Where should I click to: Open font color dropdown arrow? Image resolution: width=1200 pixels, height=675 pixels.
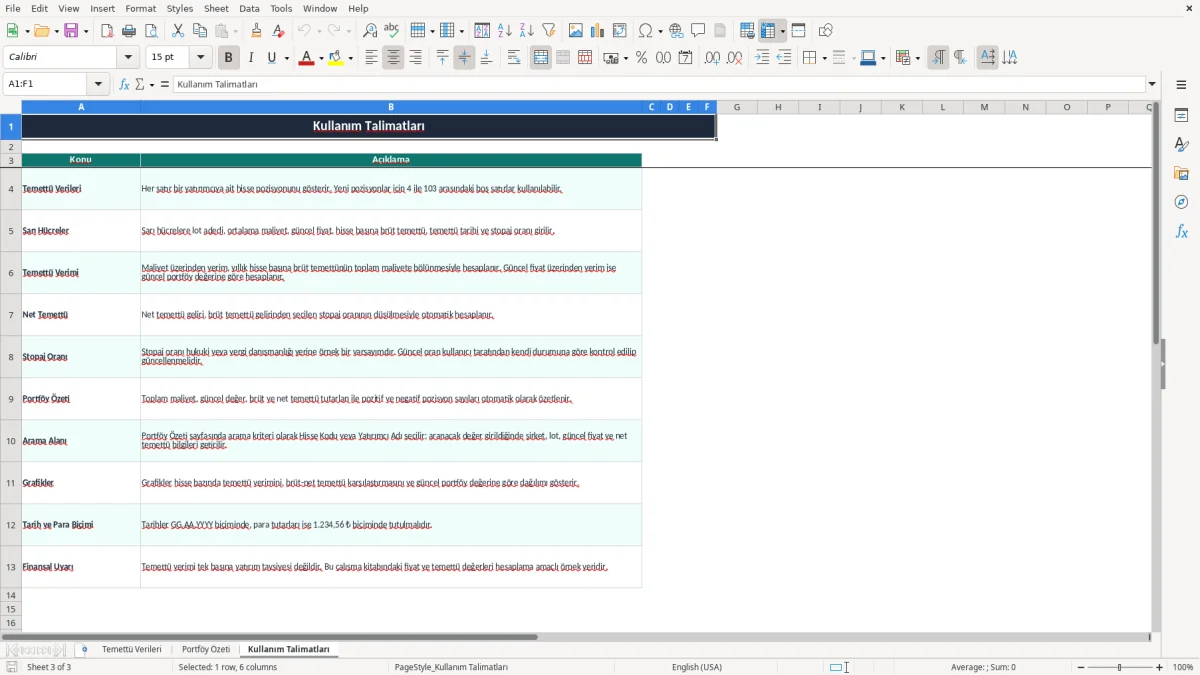pyautogui.click(x=320, y=58)
